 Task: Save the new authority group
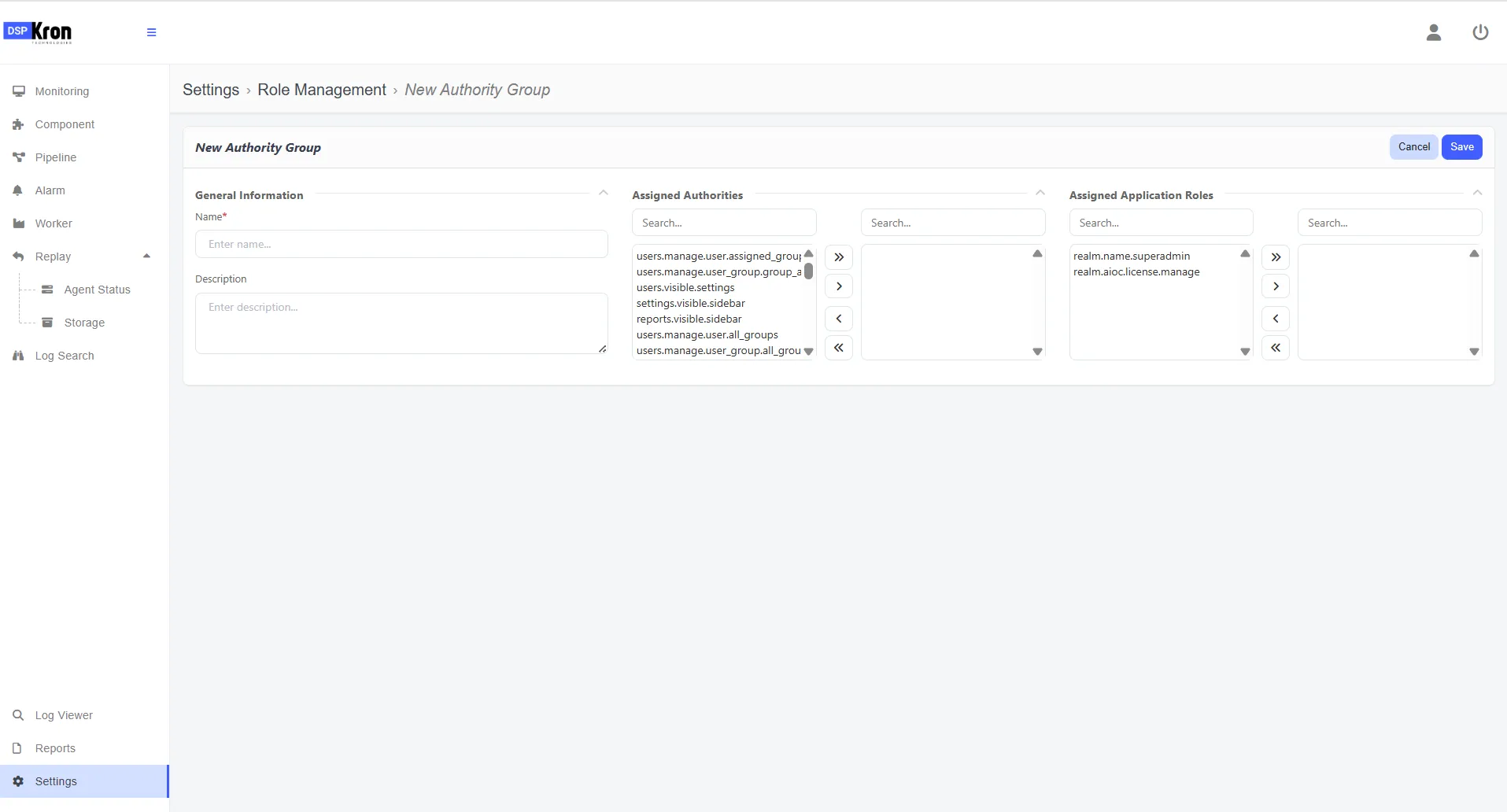[x=1462, y=147]
